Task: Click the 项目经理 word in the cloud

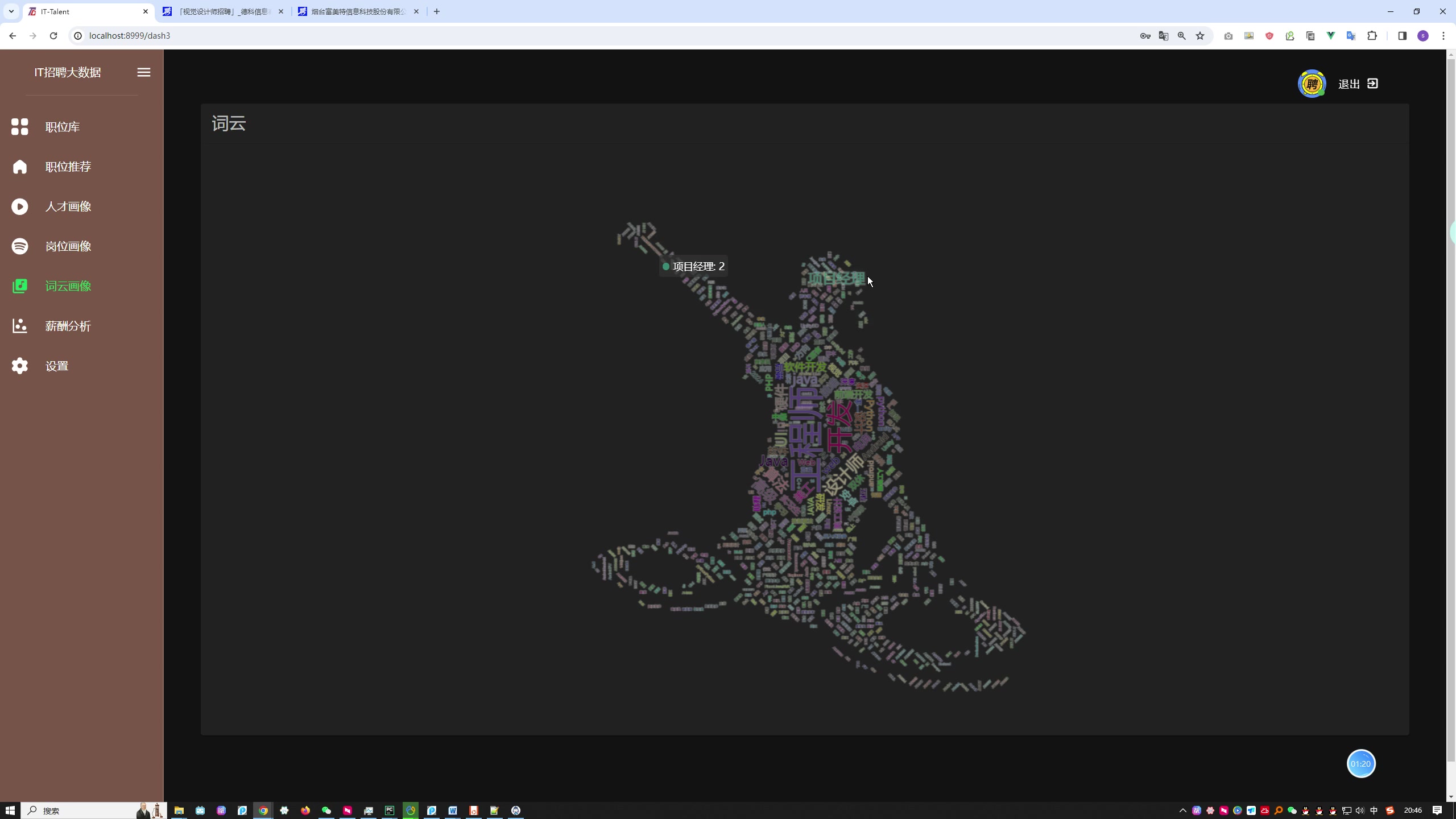Action: pyautogui.click(x=836, y=279)
